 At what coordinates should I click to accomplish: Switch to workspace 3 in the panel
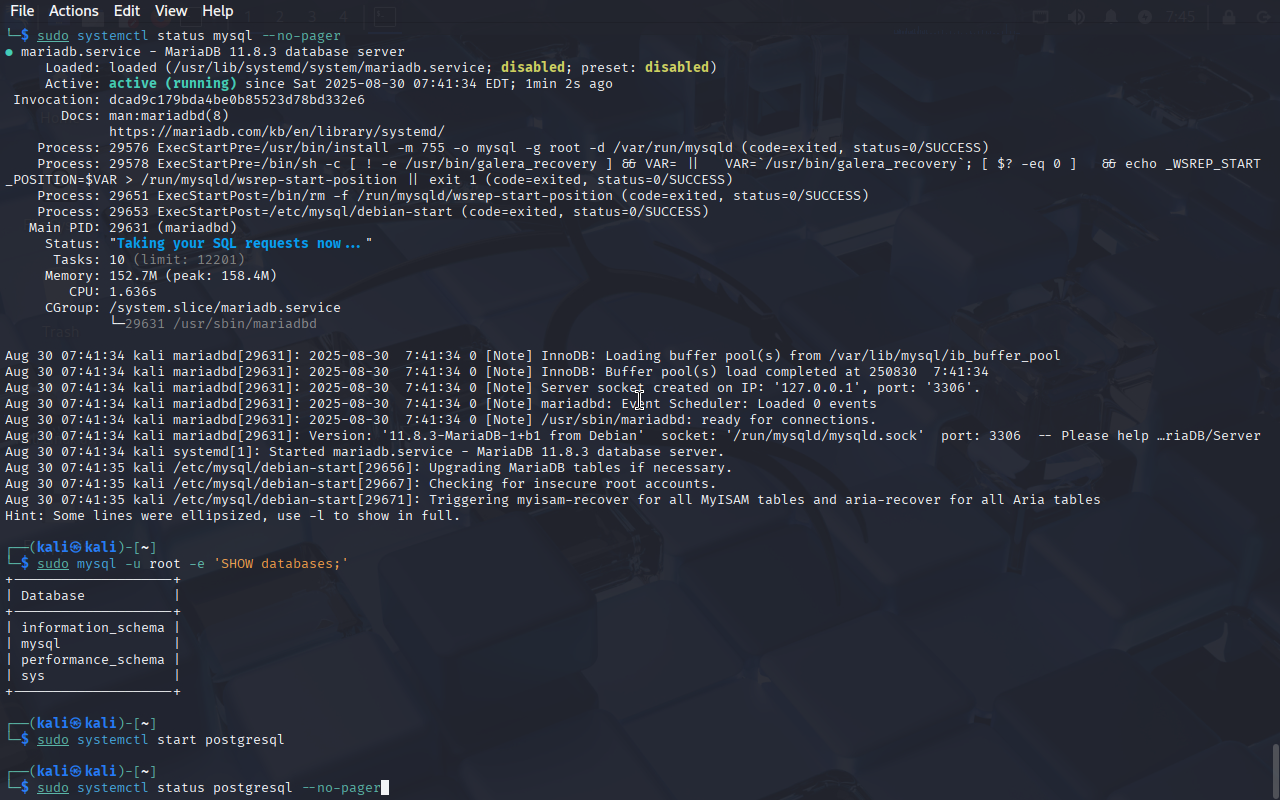pos(311,16)
